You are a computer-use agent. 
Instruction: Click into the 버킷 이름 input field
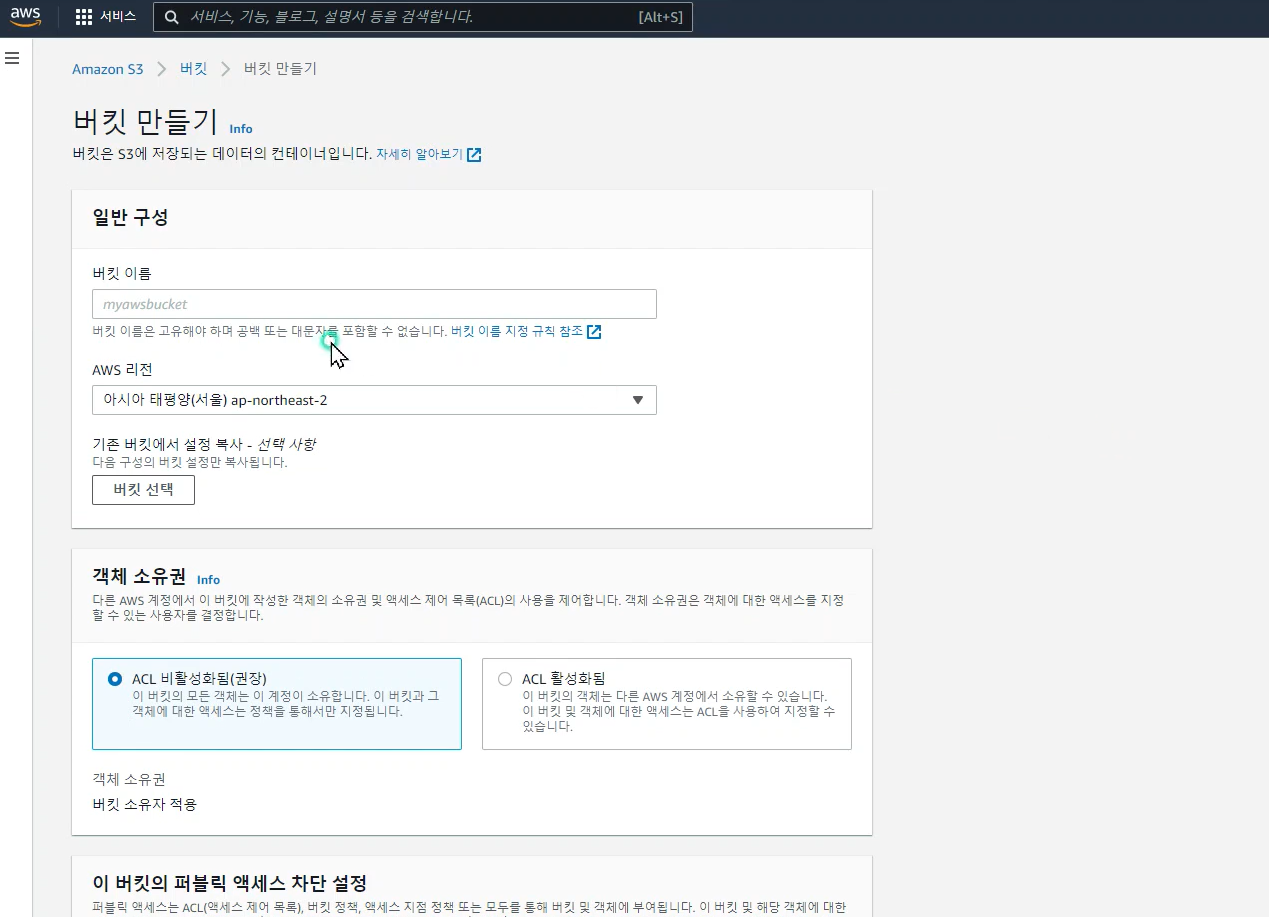point(374,304)
